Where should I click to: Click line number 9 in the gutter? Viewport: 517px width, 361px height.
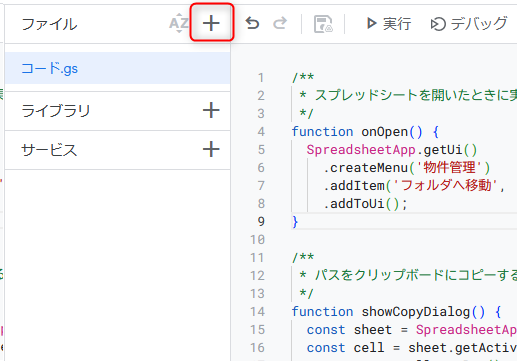[261, 222]
